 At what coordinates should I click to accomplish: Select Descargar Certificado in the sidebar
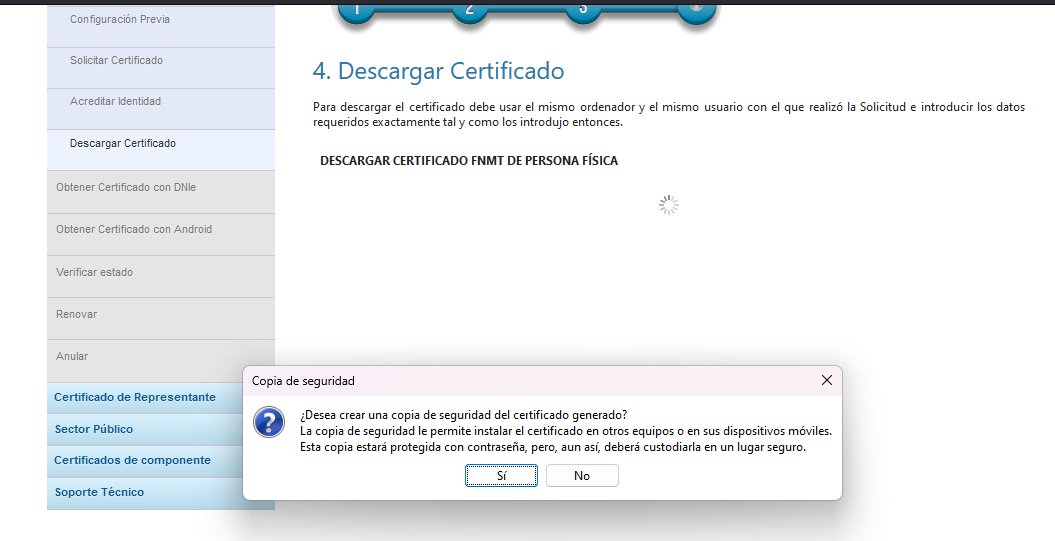click(122, 144)
